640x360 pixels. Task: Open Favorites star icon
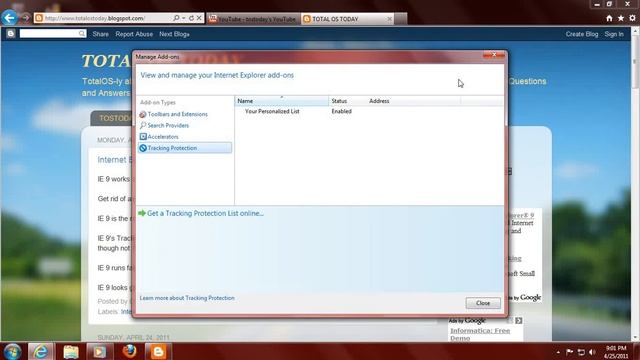point(621,18)
